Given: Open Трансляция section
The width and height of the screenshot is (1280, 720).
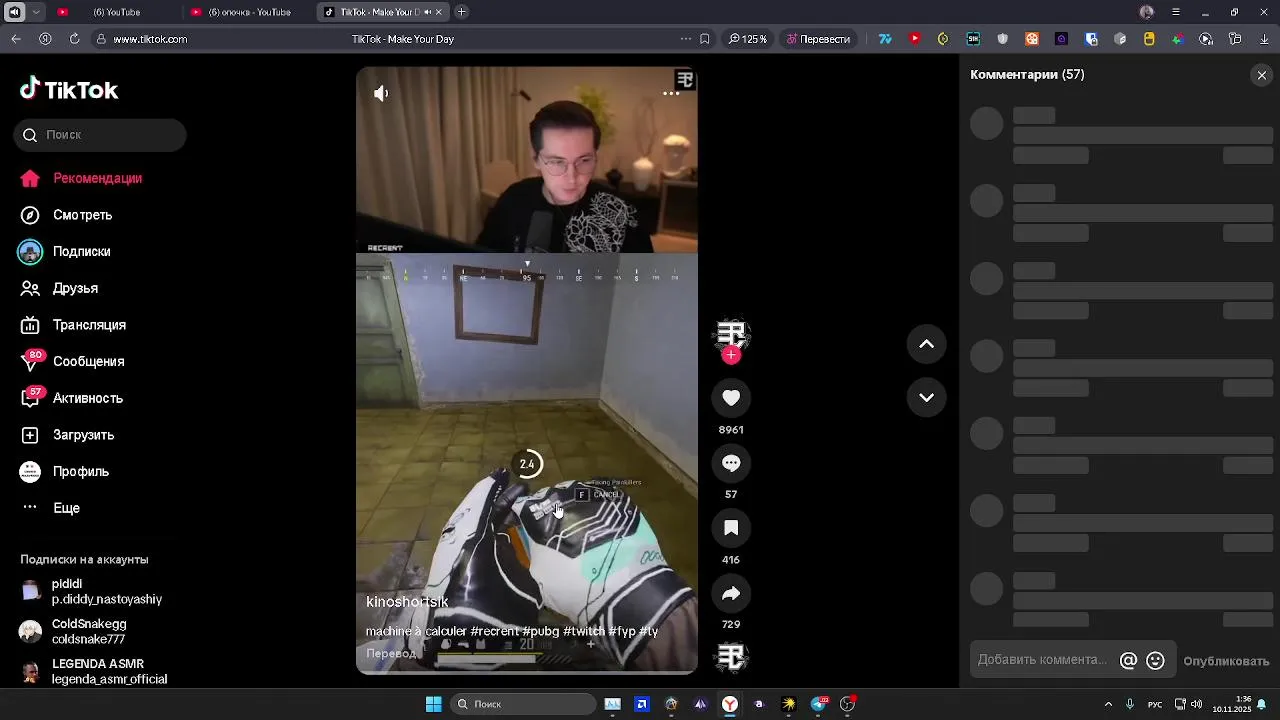Looking at the screenshot, I should point(73,325).
